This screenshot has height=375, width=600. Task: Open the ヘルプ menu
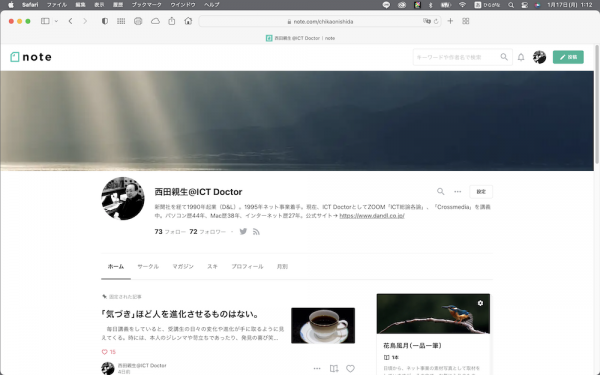[212, 5]
